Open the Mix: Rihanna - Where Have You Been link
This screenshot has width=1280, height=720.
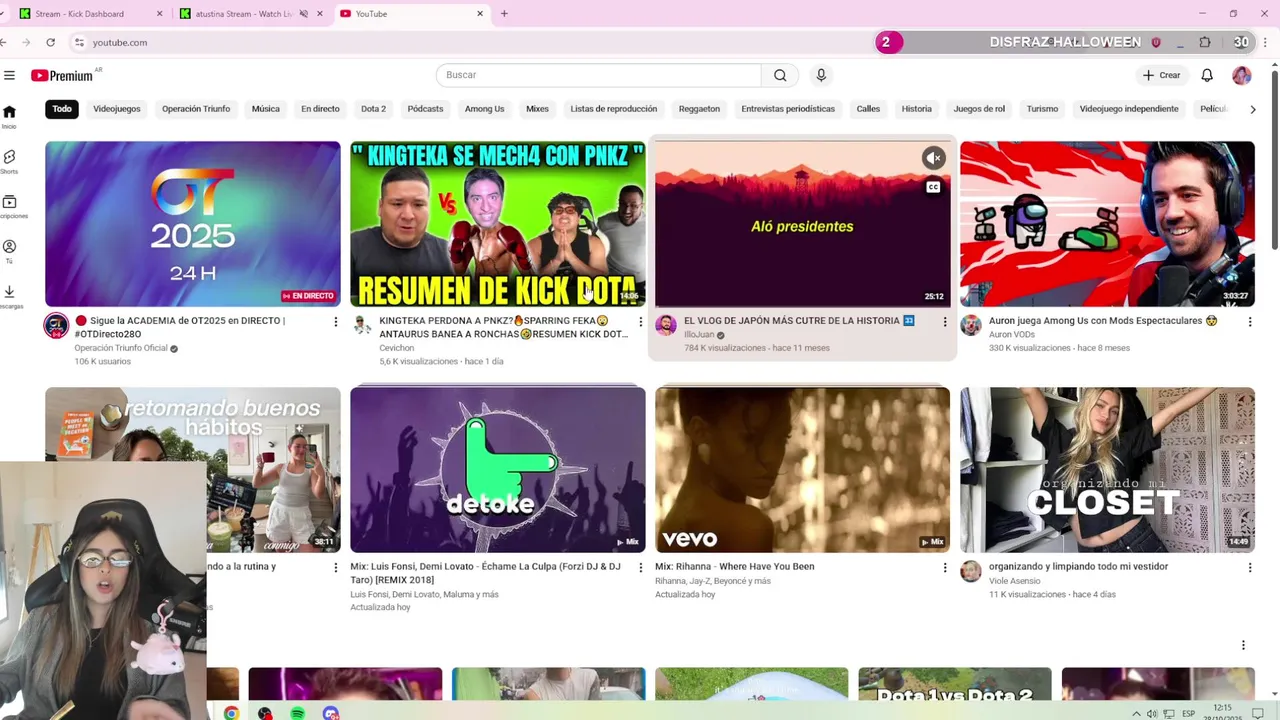735,566
